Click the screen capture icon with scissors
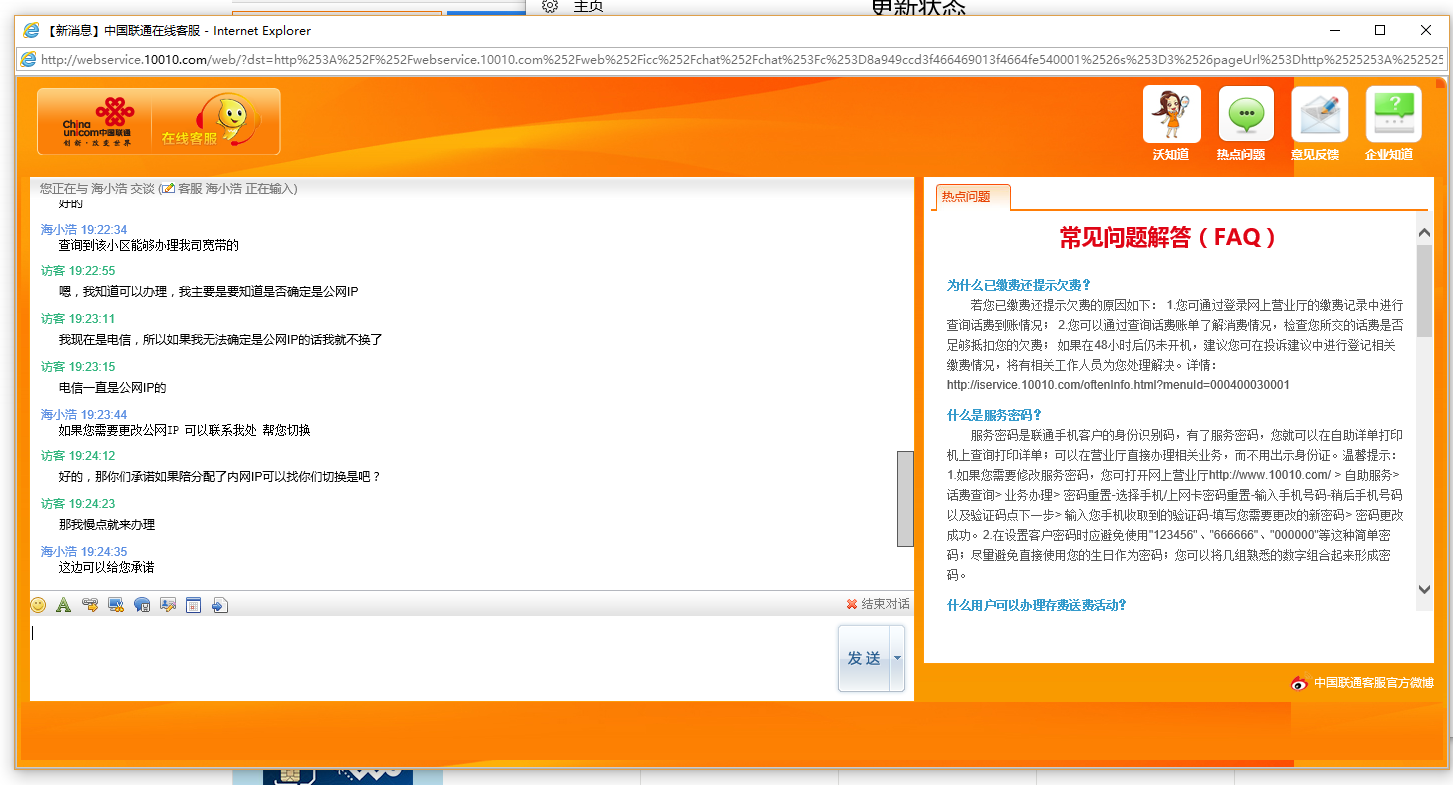This screenshot has height=785, width=1453. point(116,605)
